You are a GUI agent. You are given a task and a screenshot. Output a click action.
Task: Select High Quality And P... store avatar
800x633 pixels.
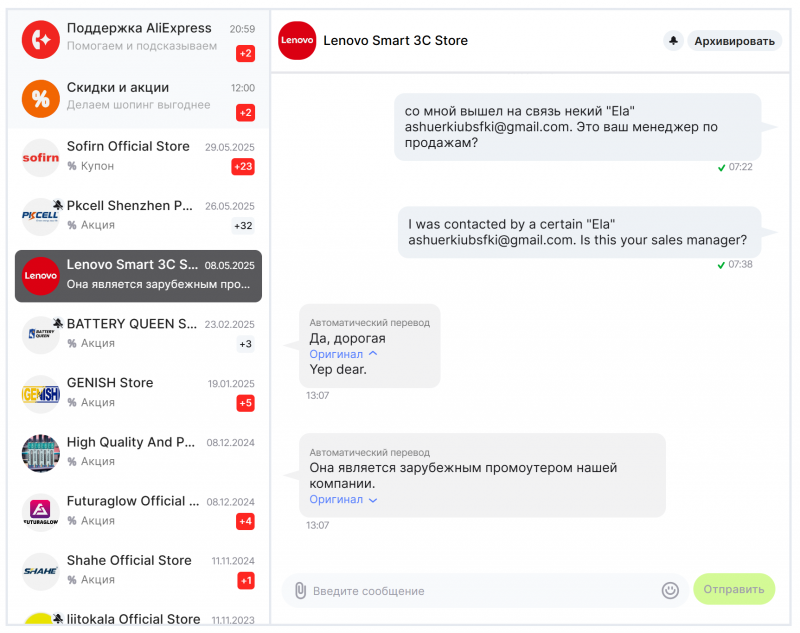click(41, 453)
